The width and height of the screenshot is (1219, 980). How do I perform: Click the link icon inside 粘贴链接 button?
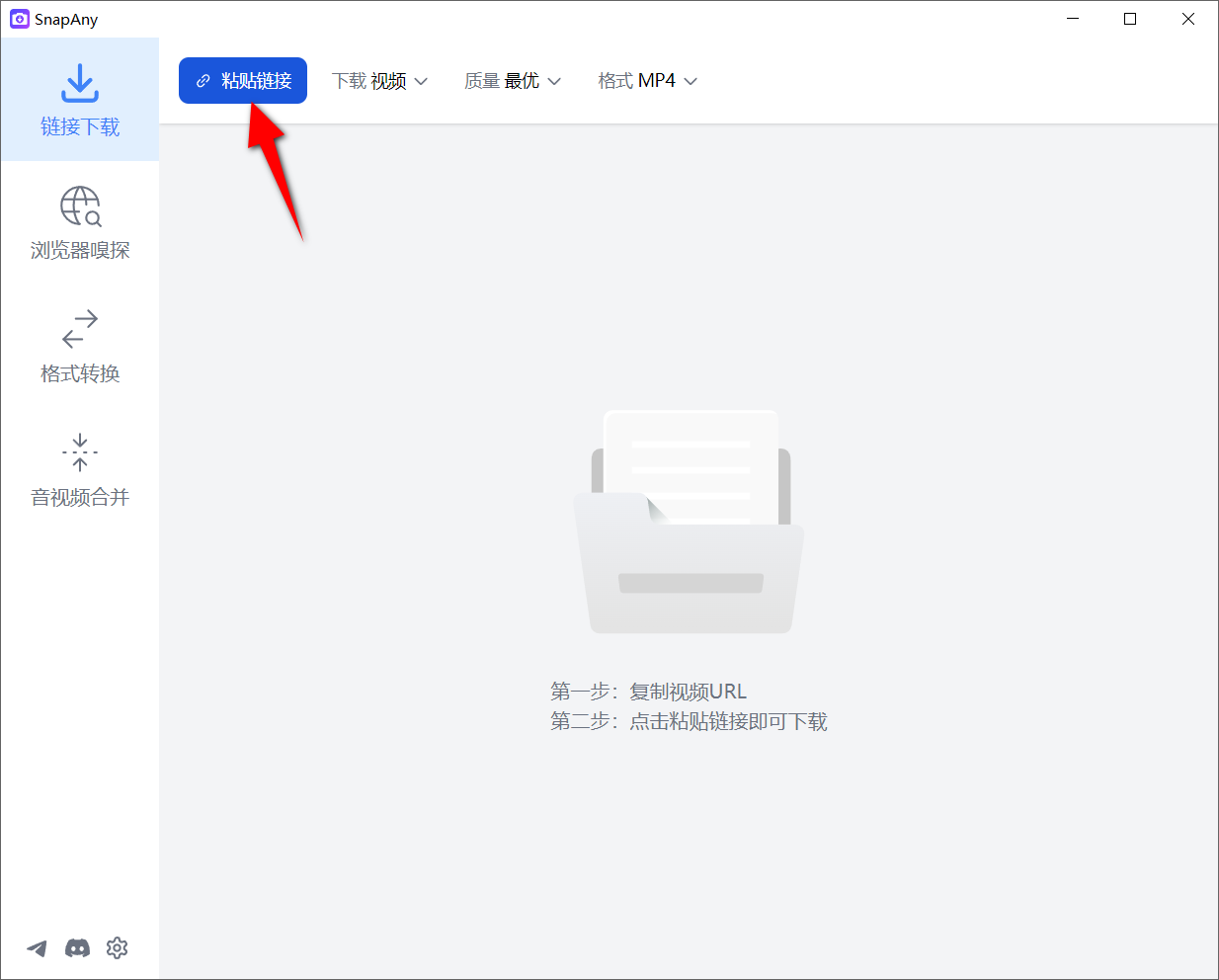[x=204, y=80]
